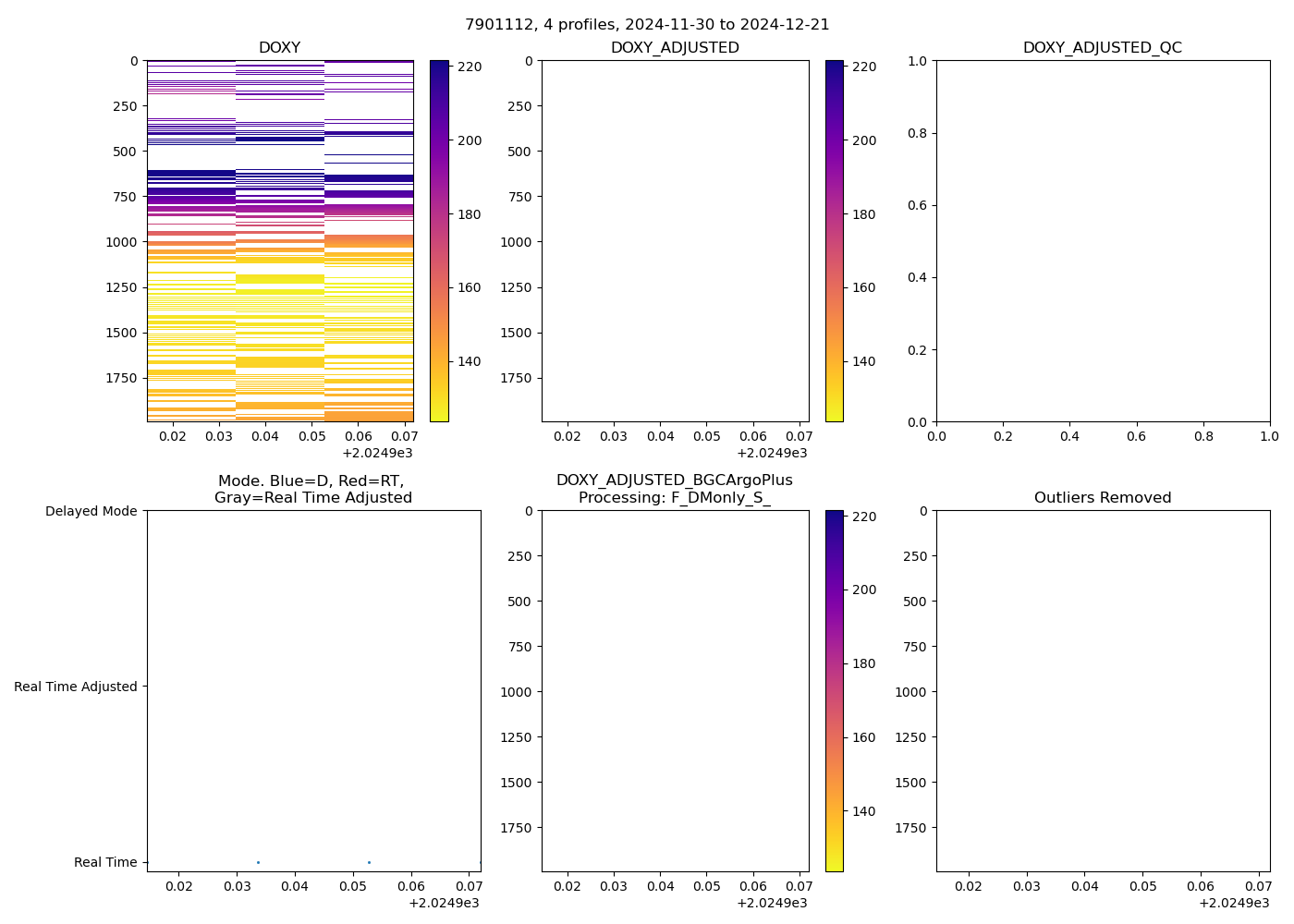Click the Real Time y-axis label

click(105, 862)
